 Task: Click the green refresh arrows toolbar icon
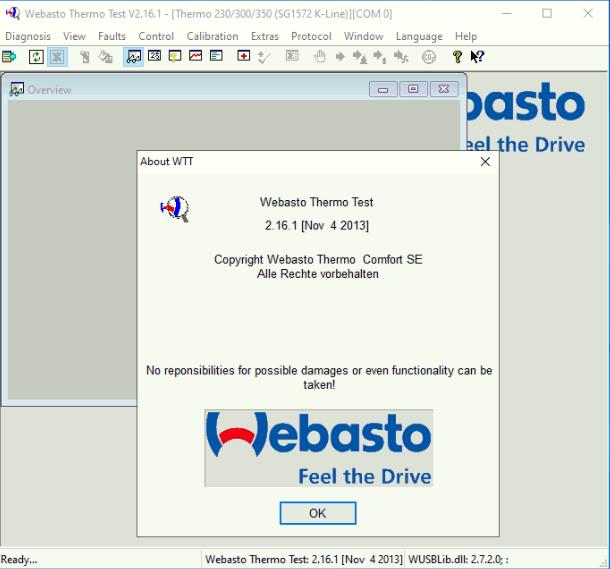coord(36,57)
